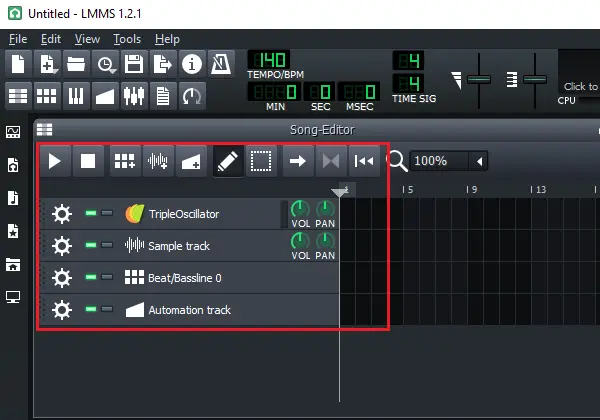Click the MIN time display
This screenshot has height=420, width=600.
pos(276,92)
